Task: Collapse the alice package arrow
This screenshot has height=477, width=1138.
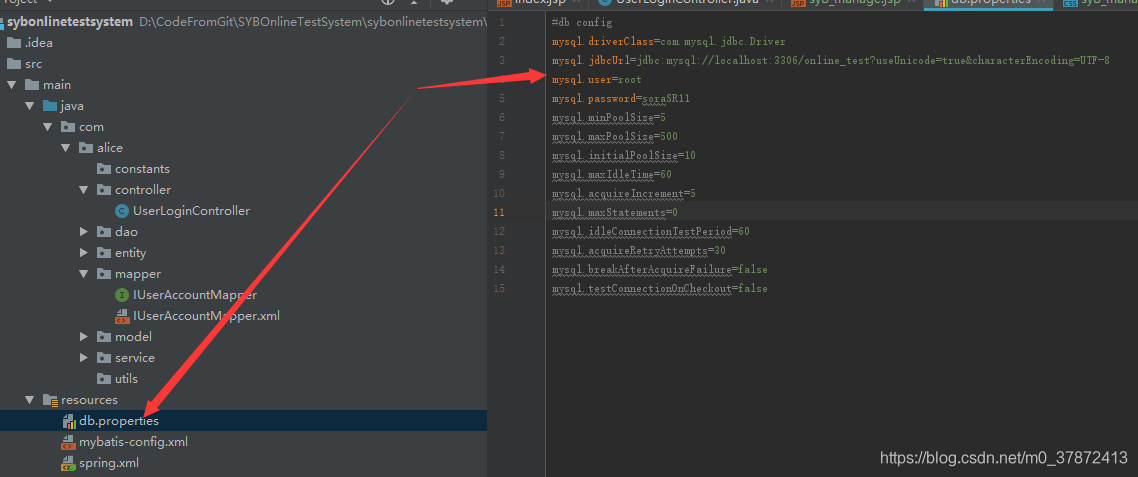Action: click(x=66, y=148)
